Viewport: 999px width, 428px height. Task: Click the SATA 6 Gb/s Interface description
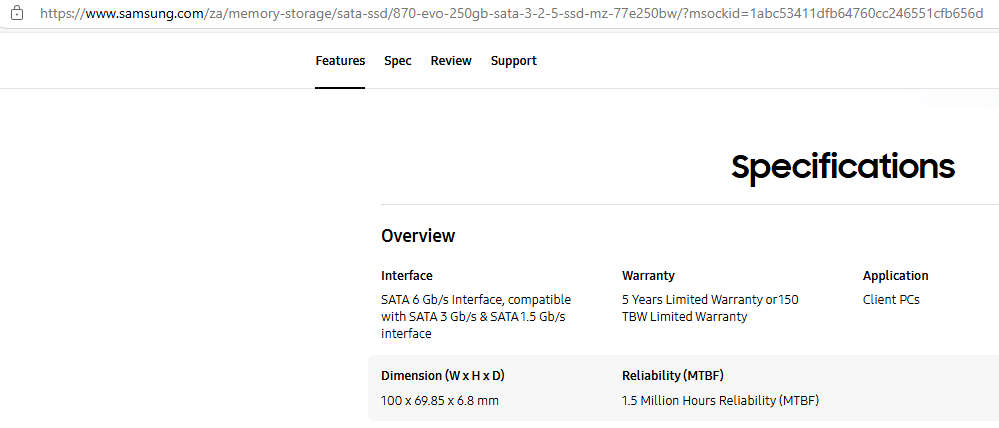(x=476, y=300)
